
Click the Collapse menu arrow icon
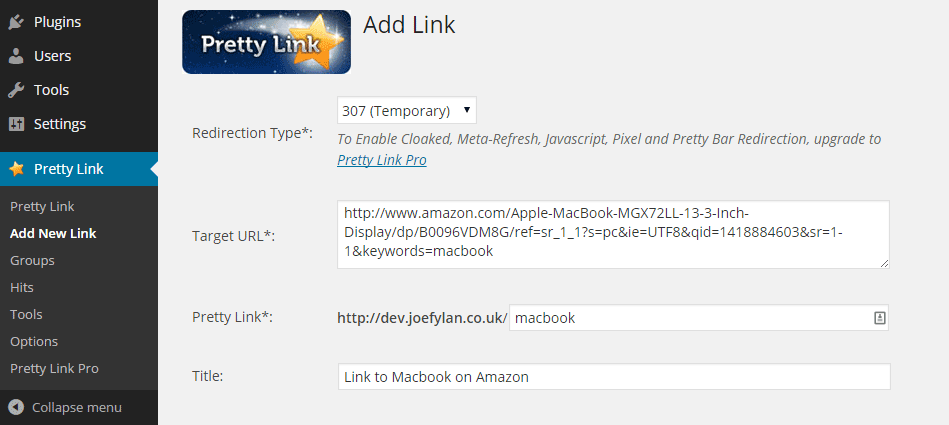click(x=16, y=407)
